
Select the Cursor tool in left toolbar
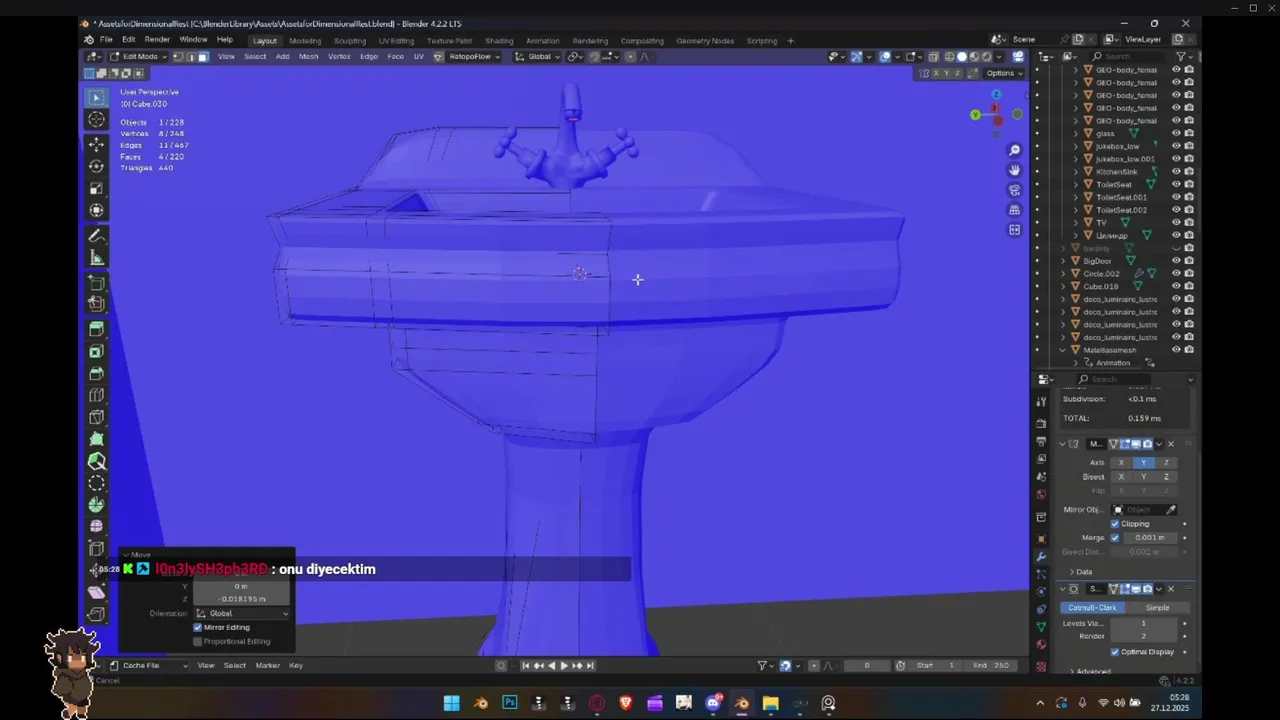point(96,120)
